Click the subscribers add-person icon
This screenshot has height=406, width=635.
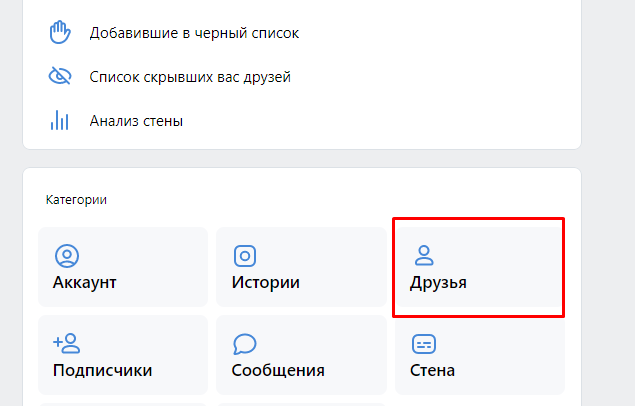point(67,343)
